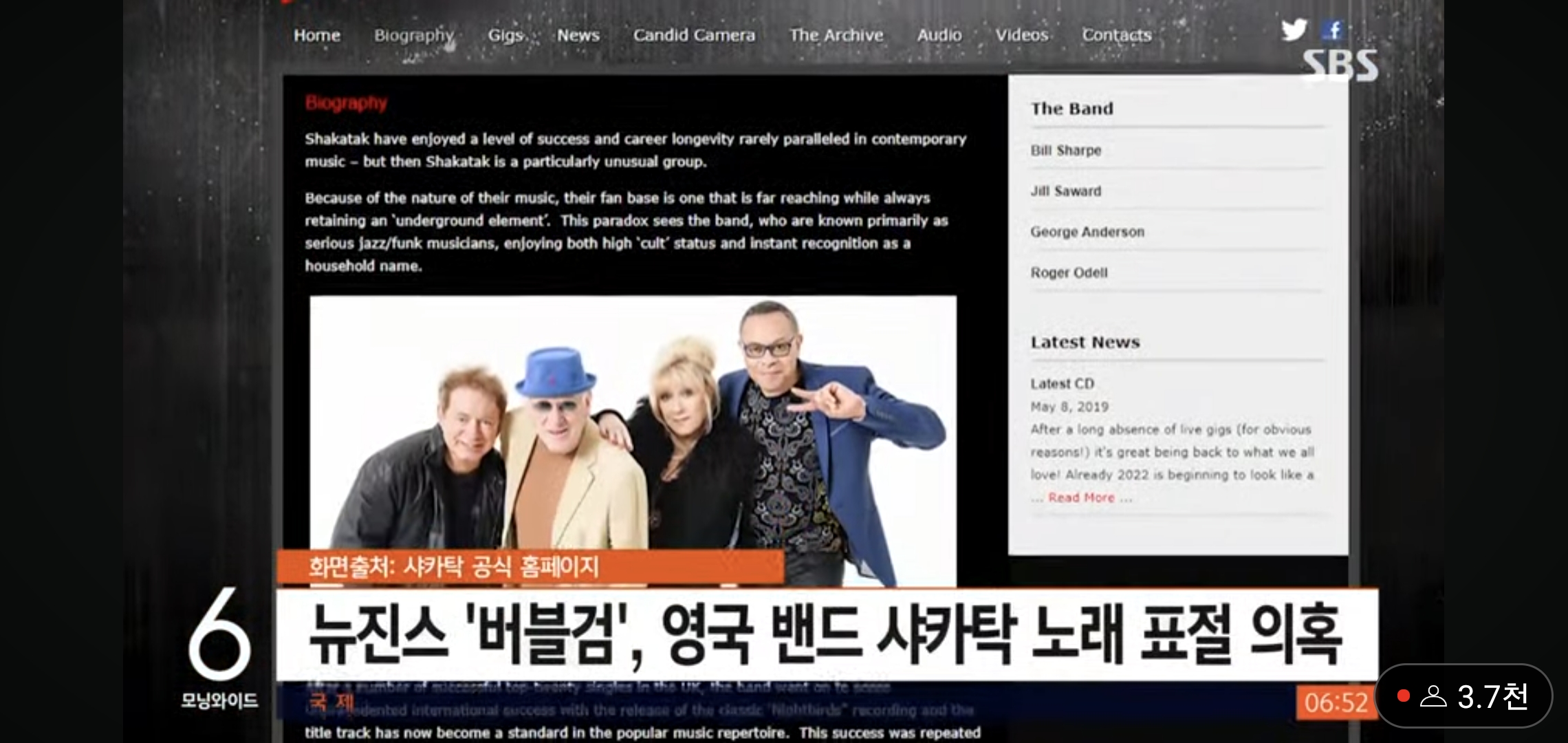The image size is (1568, 743).
Task: Open the Candid Camera menu item
Action: click(x=694, y=35)
